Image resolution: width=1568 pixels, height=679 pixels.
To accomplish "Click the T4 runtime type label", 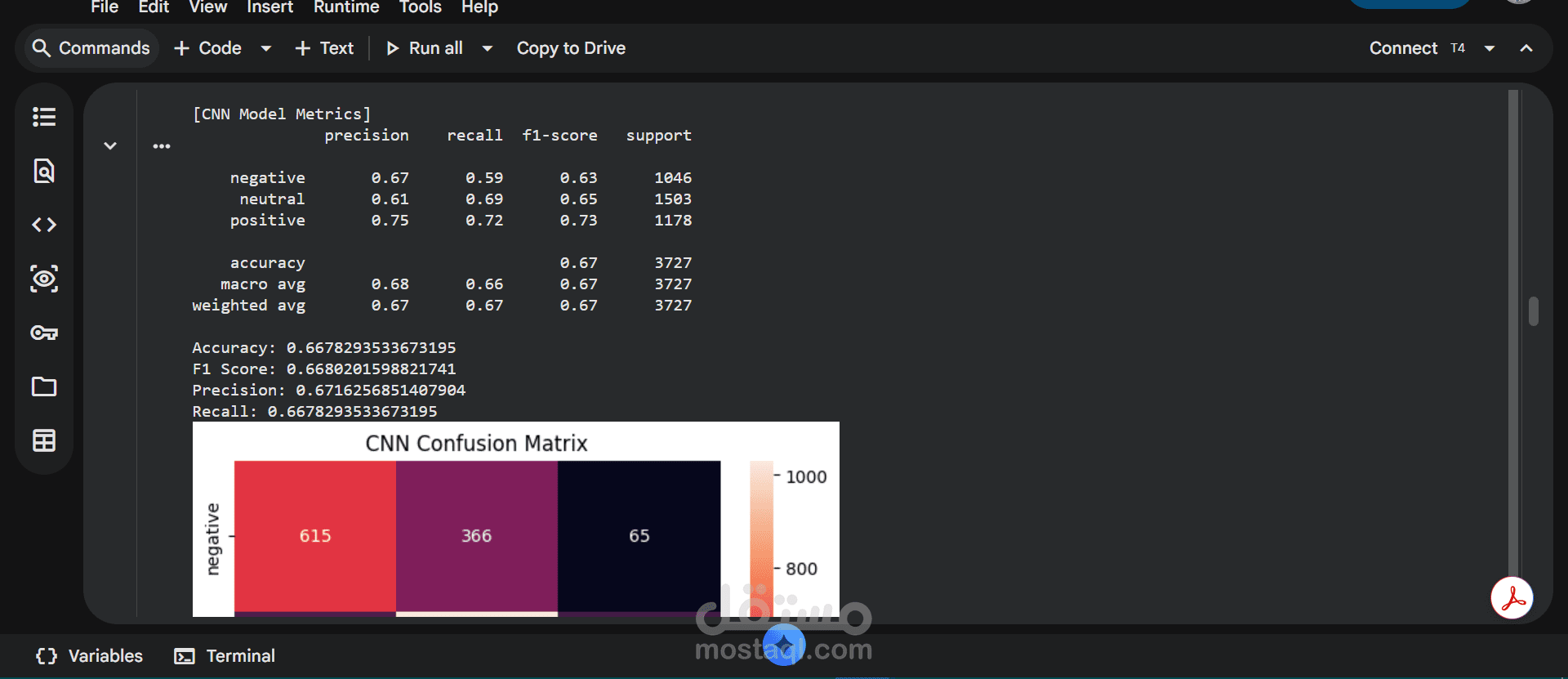I will (x=1458, y=48).
